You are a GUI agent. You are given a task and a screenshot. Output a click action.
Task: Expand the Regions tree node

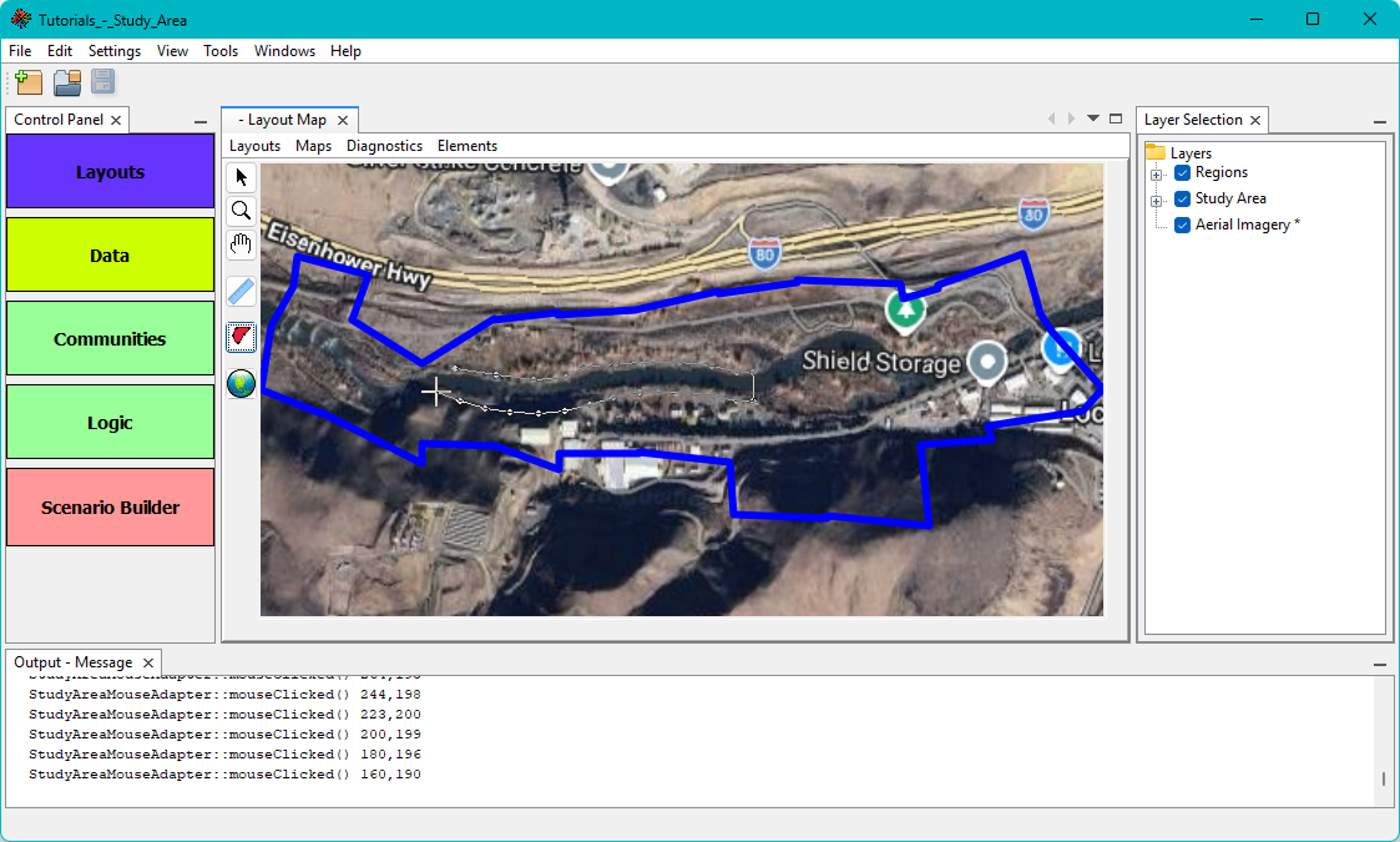point(1156,175)
